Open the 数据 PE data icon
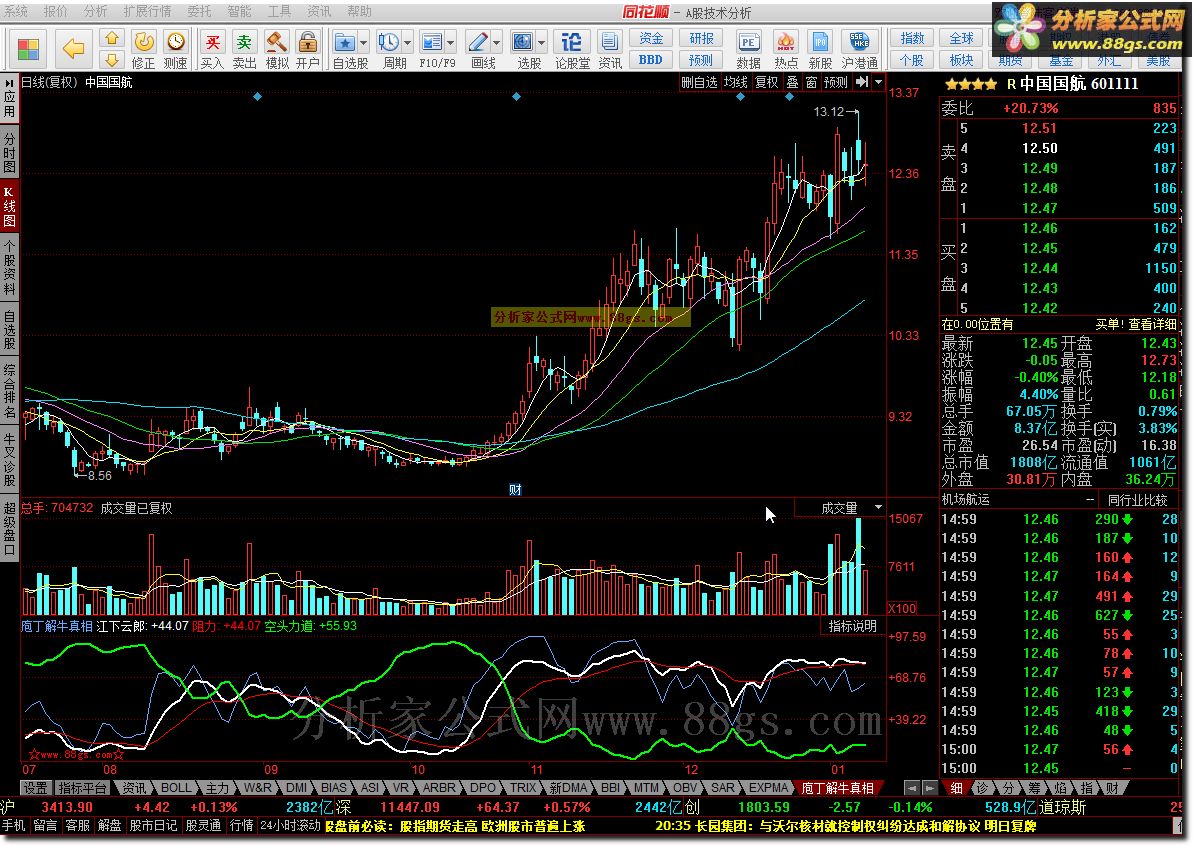Viewport: 1194px width, 846px height. 749,49
